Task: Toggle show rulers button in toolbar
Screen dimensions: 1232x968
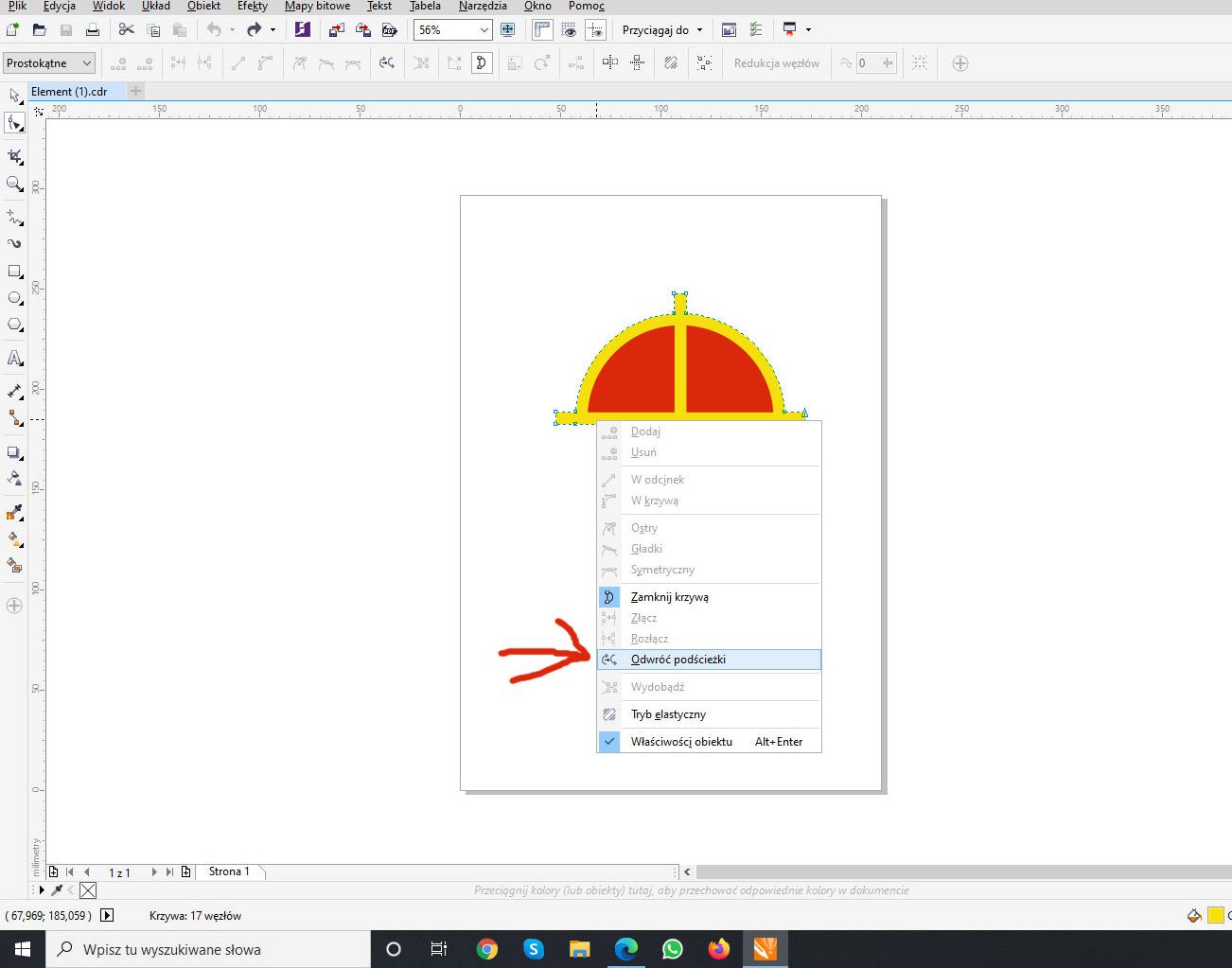Action: (x=542, y=30)
